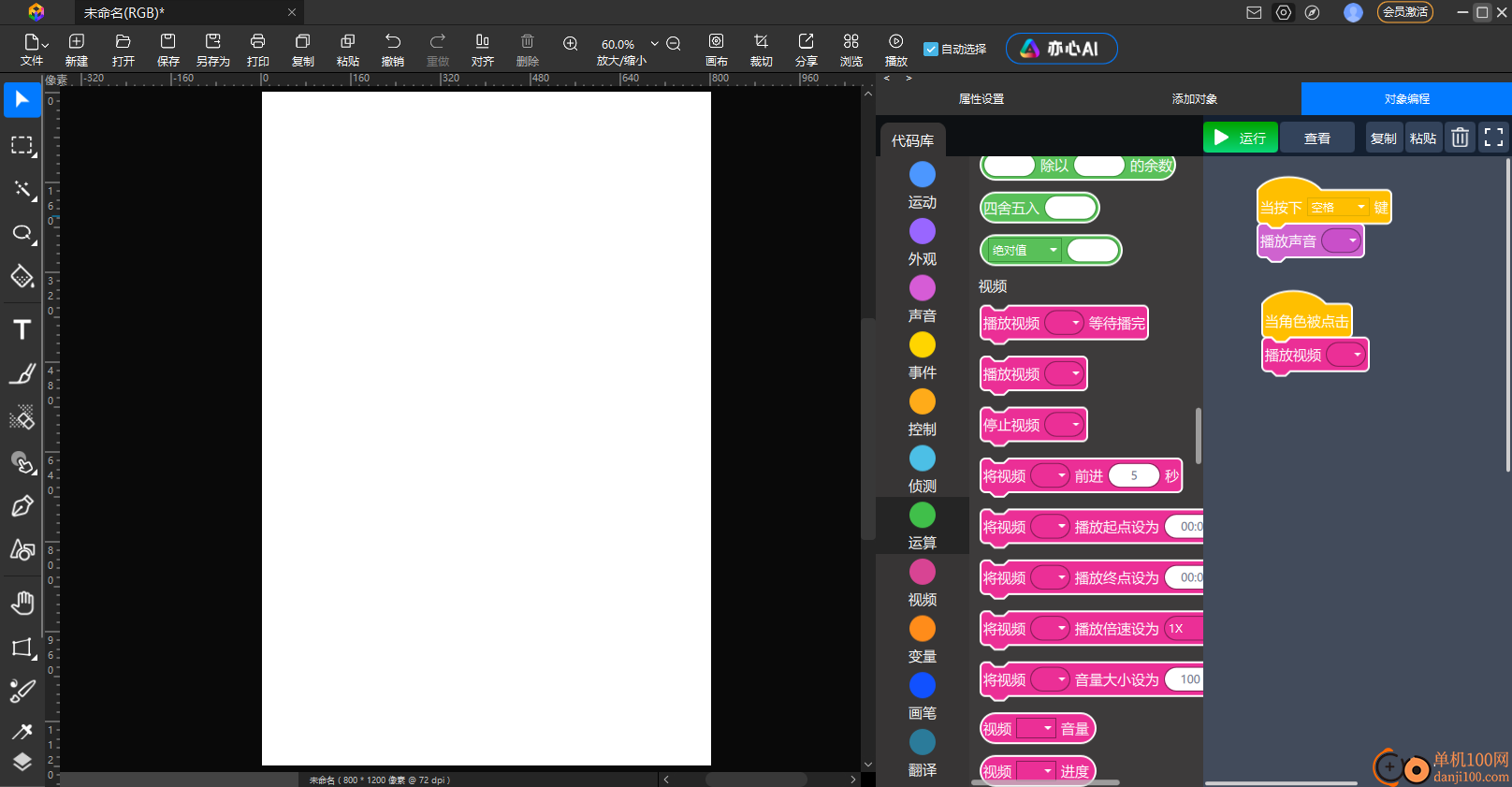
Task: Expand code workspace to fullscreen
Action: [x=1494, y=138]
